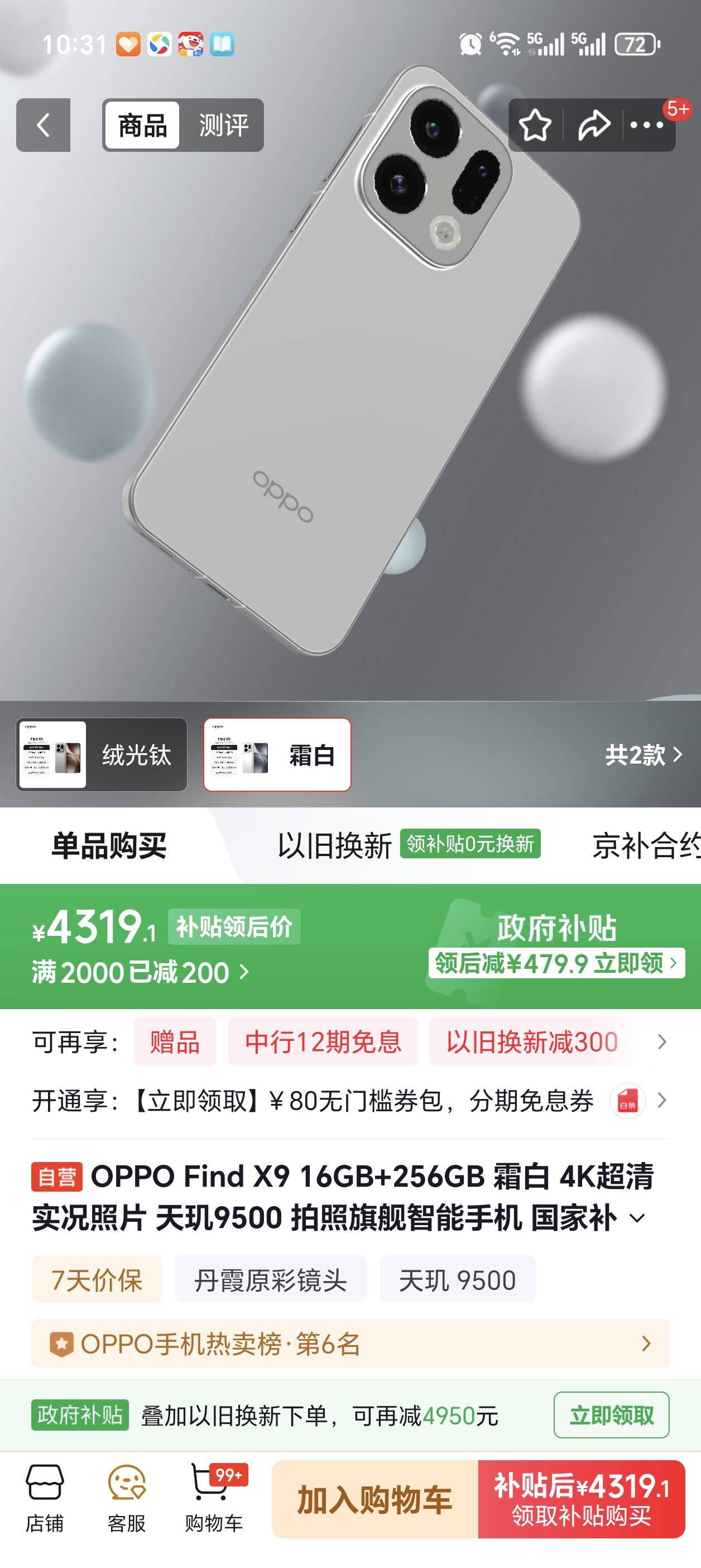Open the three-dot more menu
The width and height of the screenshot is (701, 1568).
pyautogui.click(x=646, y=125)
